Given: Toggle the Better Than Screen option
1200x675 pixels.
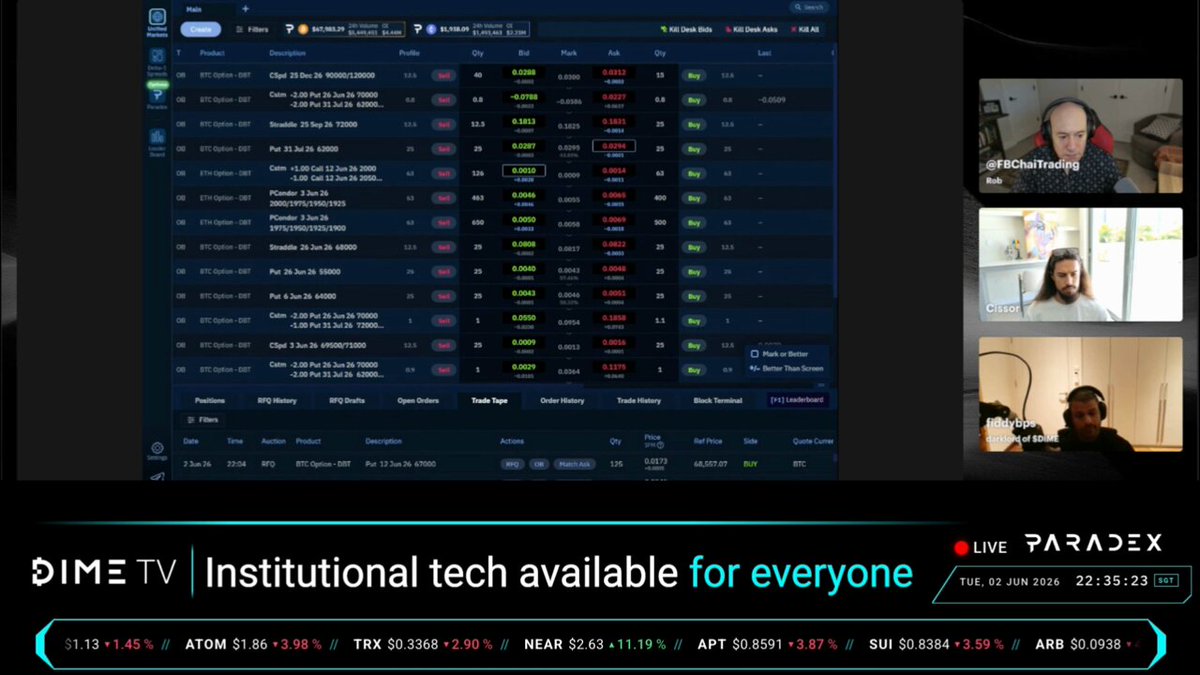Looking at the screenshot, I should 788,368.
